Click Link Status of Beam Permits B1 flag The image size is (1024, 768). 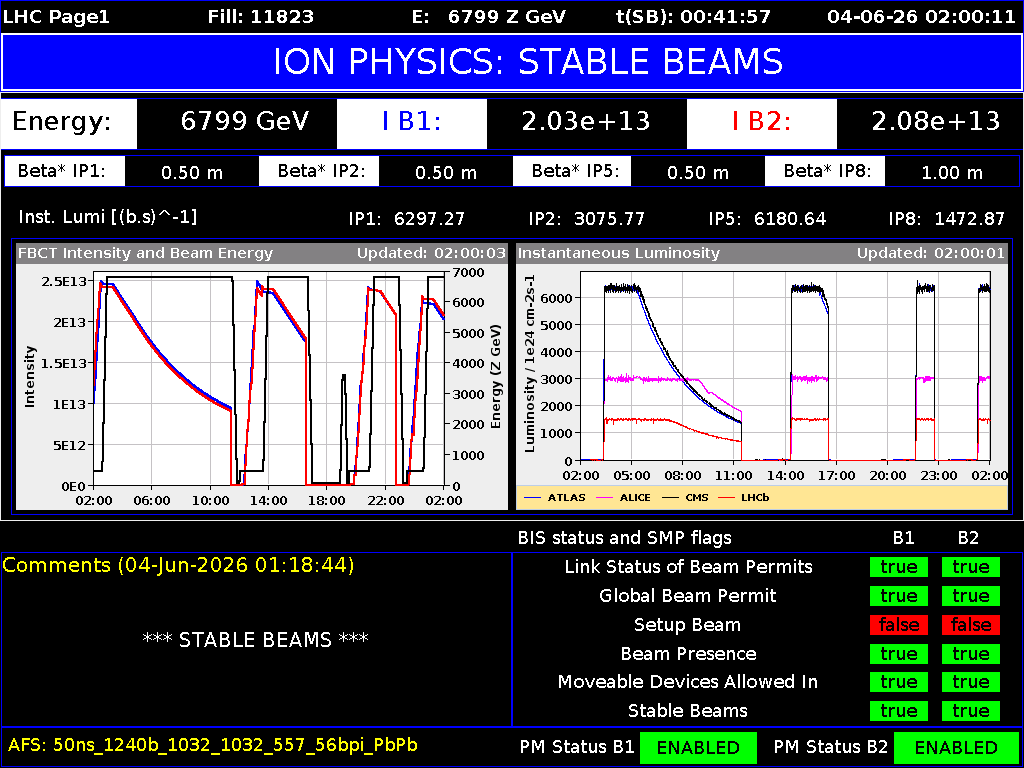point(899,568)
